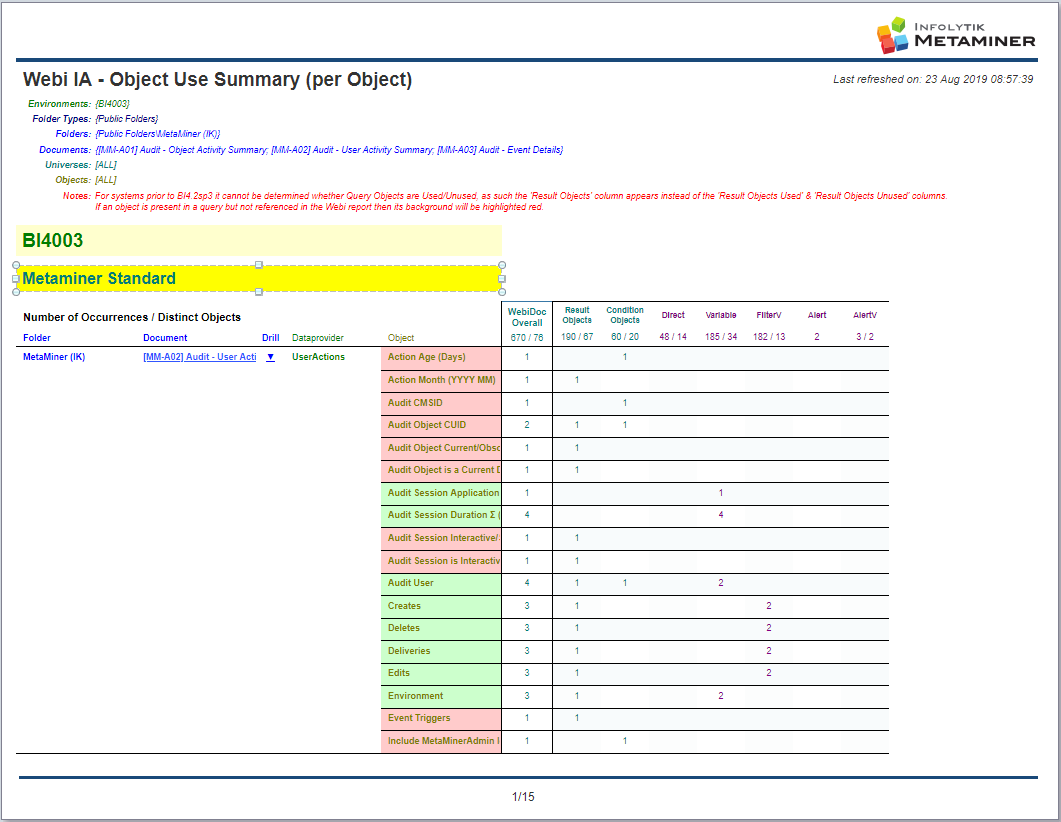Click the 1/15 page number footer

tap(523, 796)
